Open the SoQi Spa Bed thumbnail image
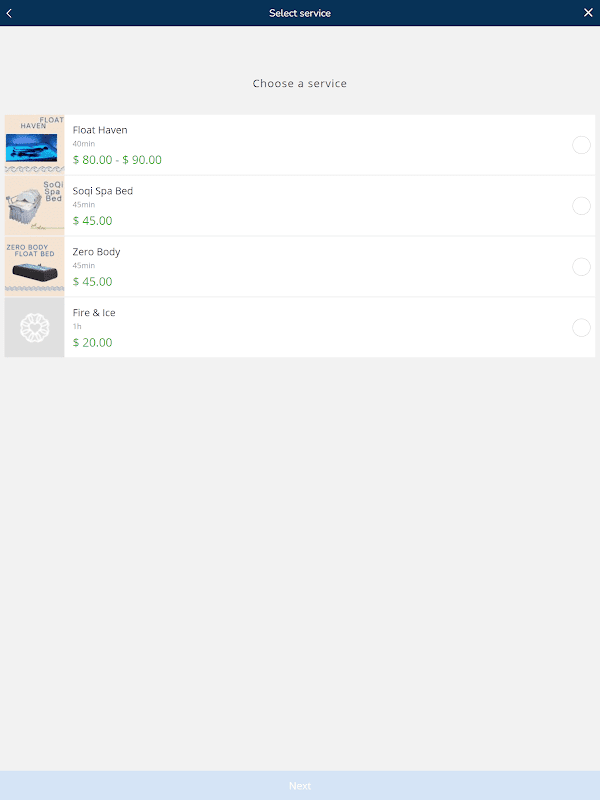Viewport: 600px width, 800px height. click(x=35, y=206)
